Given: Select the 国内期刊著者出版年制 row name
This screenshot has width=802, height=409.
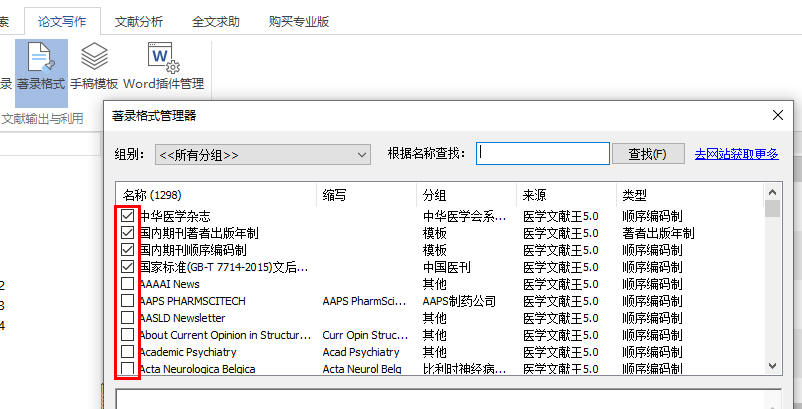Looking at the screenshot, I should (x=199, y=233).
